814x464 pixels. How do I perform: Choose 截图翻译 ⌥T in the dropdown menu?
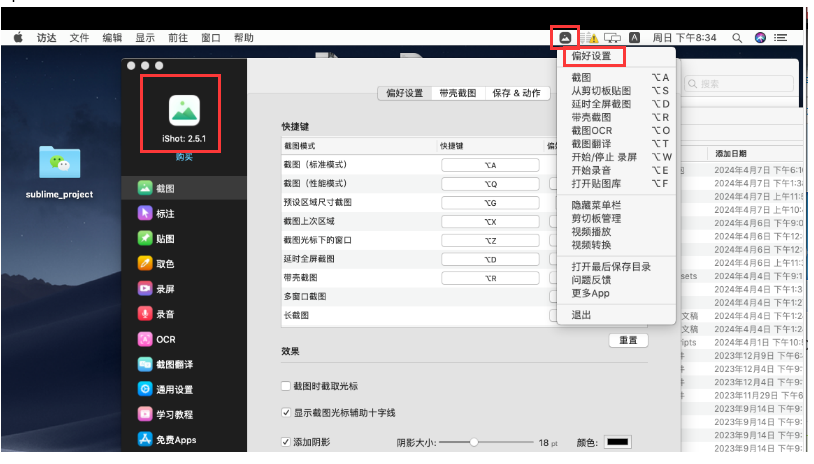(x=616, y=144)
